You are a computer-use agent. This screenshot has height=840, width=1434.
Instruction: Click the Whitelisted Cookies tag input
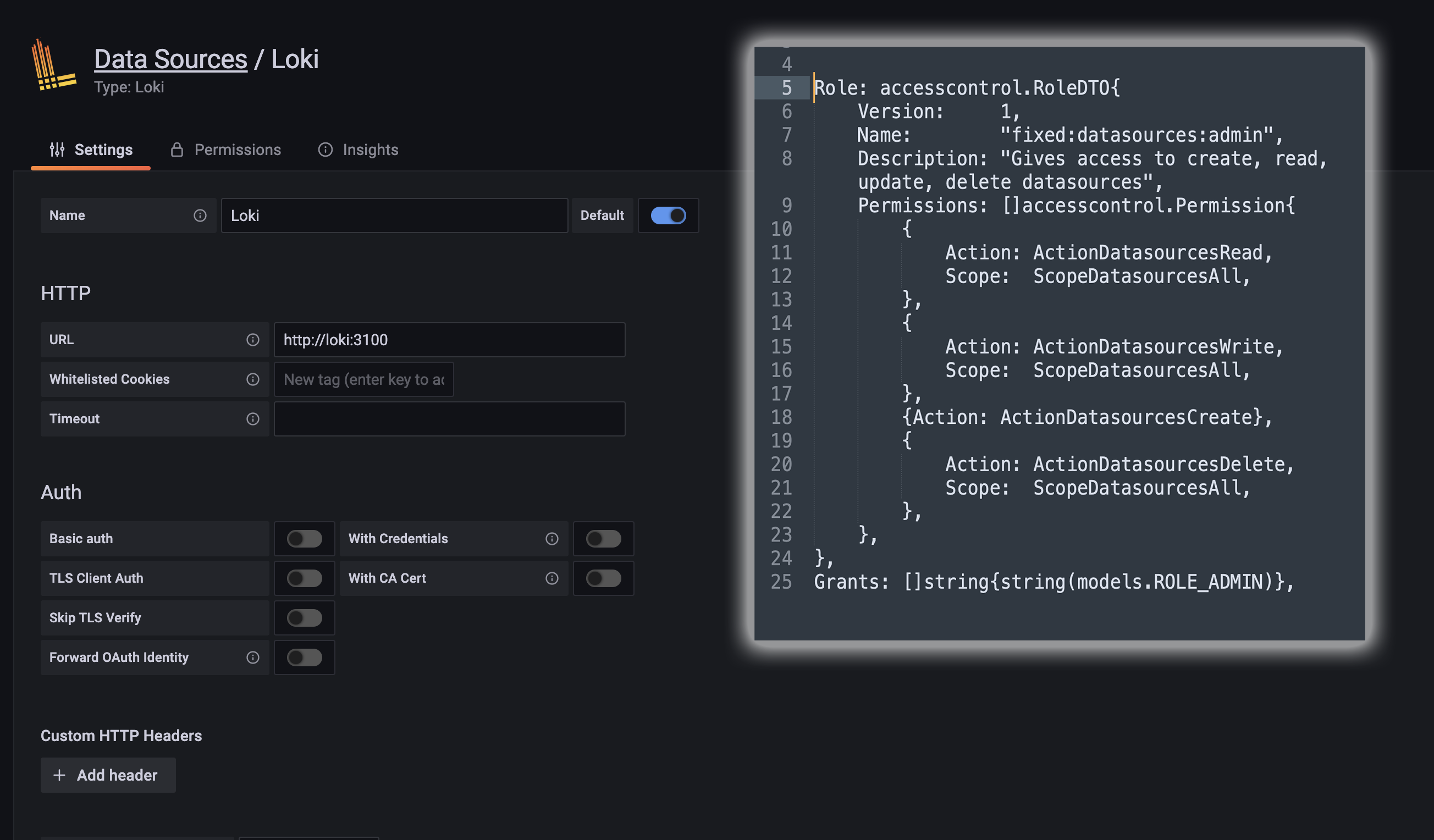pyautogui.click(x=363, y=379)
